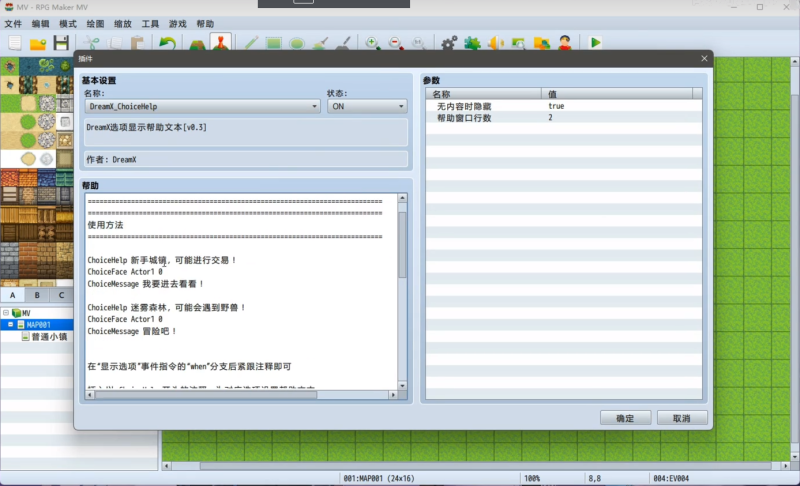Select MAP001 in the map tree

(38, 325)
